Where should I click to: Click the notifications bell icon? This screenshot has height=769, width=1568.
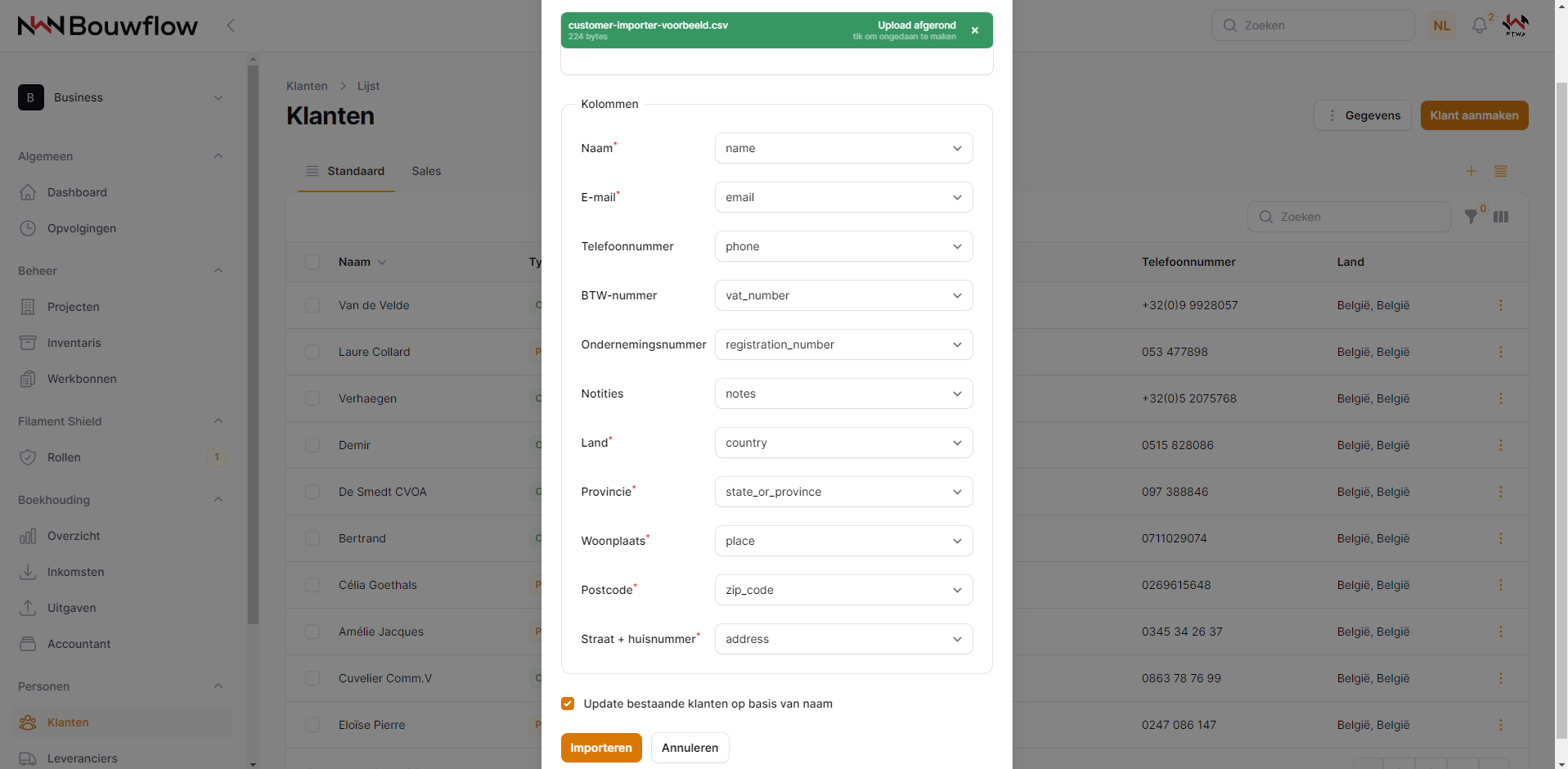1479,25
